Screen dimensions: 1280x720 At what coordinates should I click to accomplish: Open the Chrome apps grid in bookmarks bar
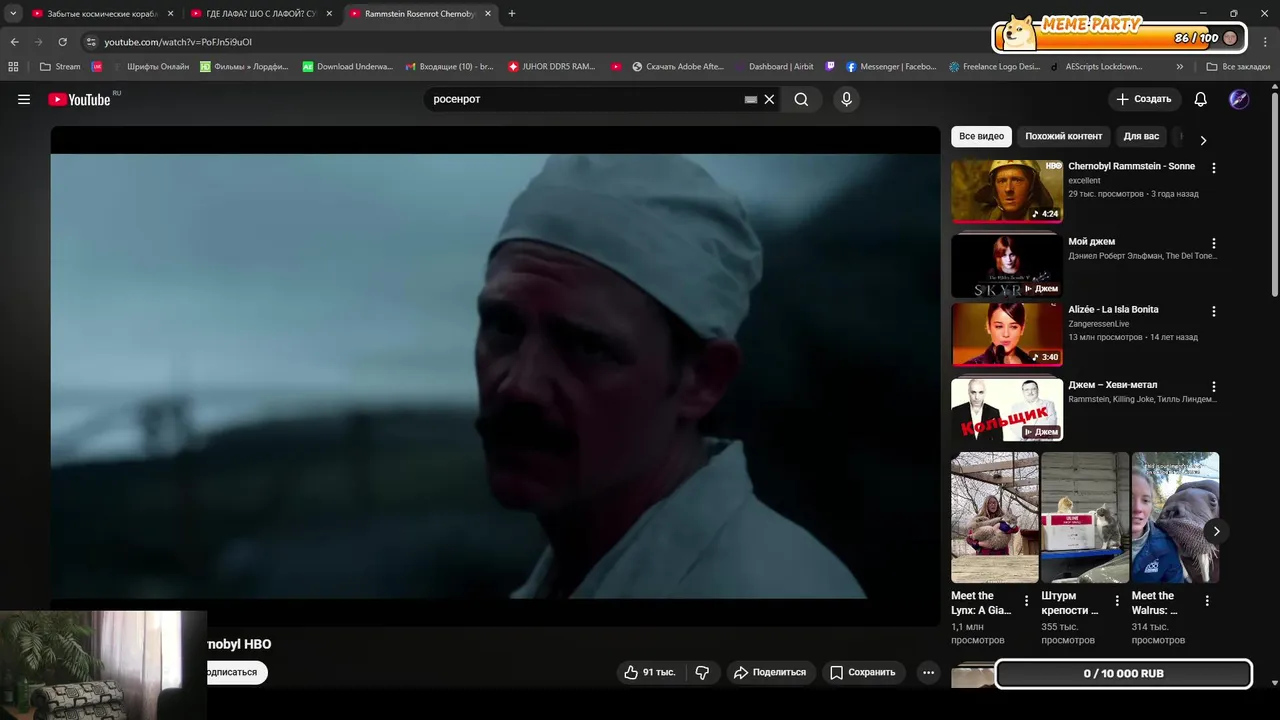(13, 67)
